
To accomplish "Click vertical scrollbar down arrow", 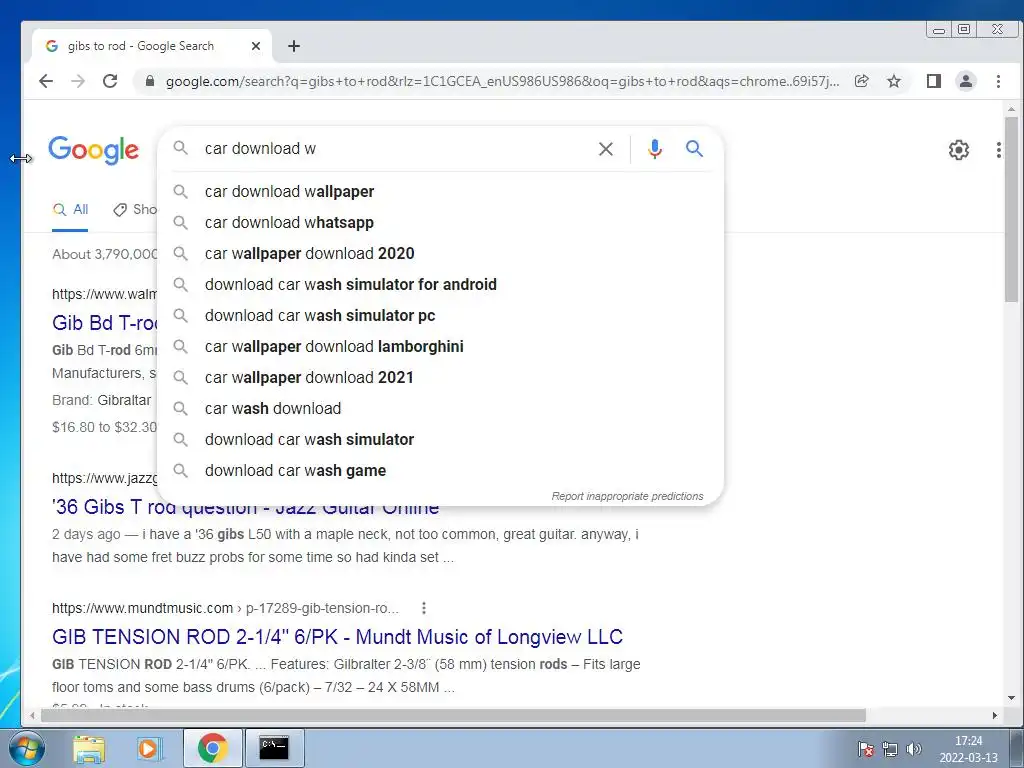I will tap(1011, 698).
